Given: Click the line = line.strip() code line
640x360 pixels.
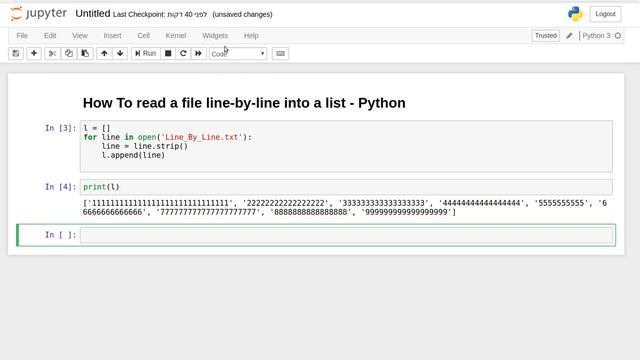Looking at the screenshot, I should pos(144,146).
